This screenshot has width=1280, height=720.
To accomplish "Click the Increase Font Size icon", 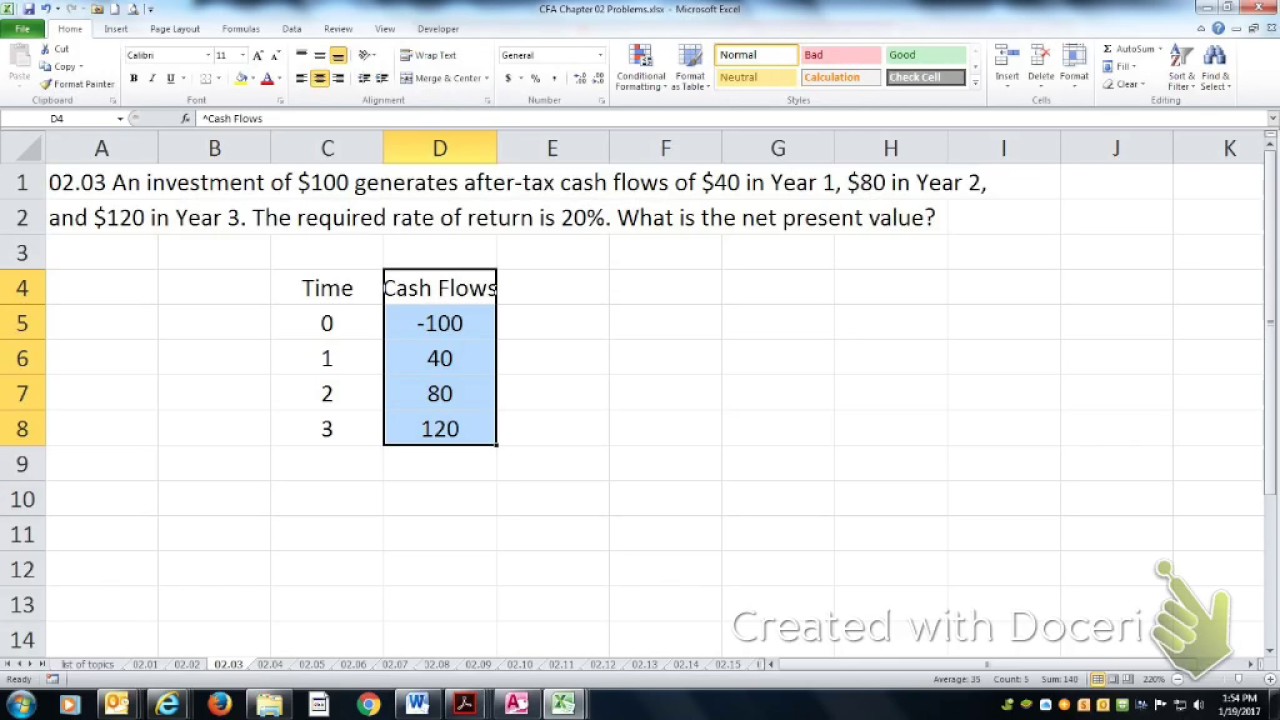I will click(258, 55).
